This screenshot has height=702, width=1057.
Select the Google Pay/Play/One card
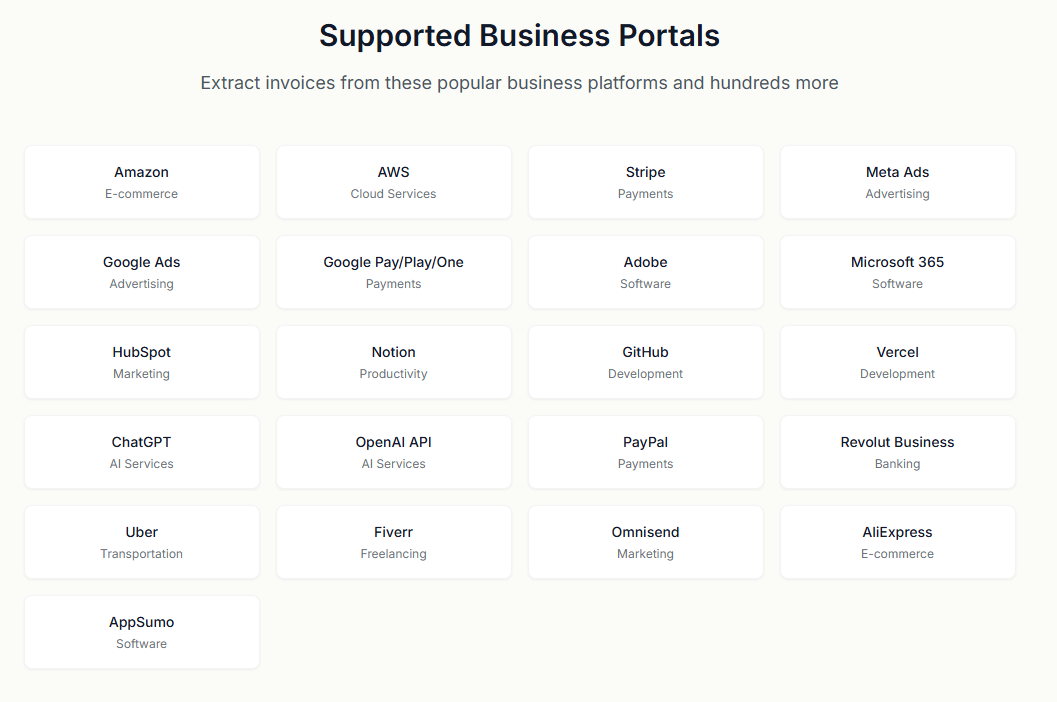coord(394,272)
